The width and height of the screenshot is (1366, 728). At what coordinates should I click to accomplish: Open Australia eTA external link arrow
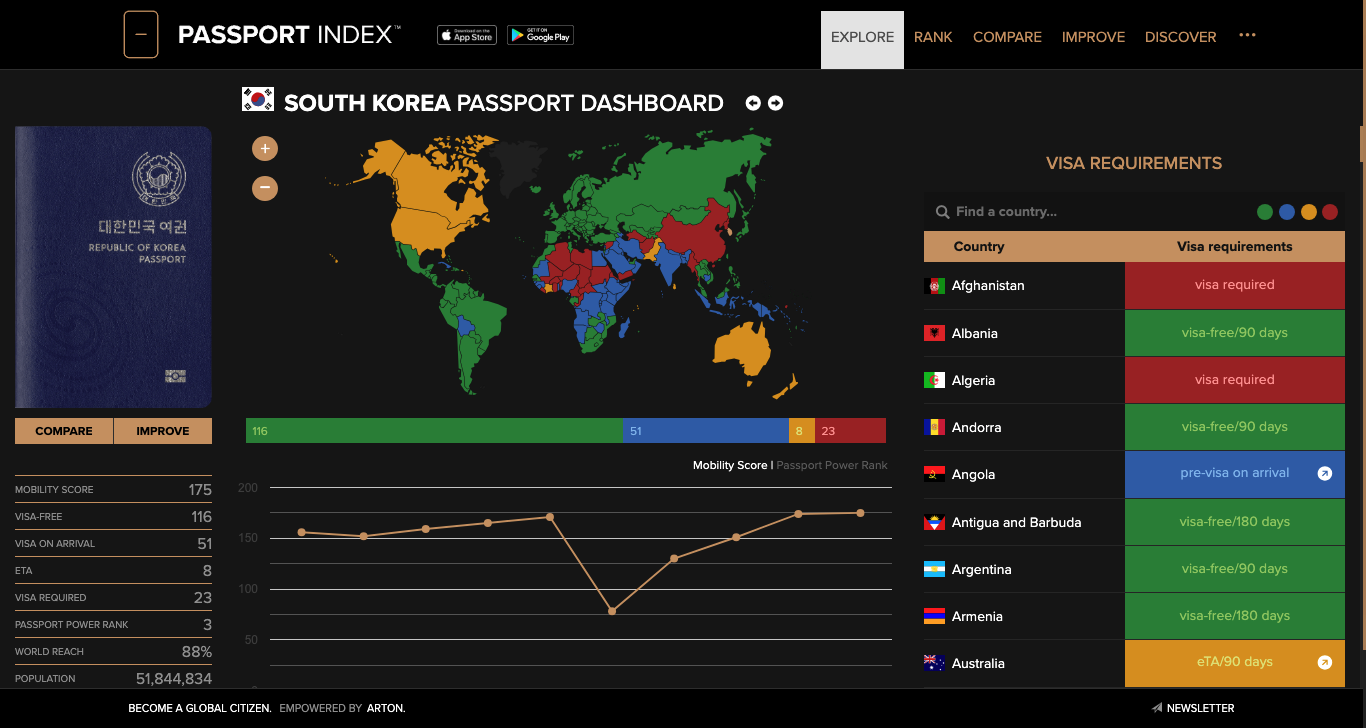click(1325, 662)
